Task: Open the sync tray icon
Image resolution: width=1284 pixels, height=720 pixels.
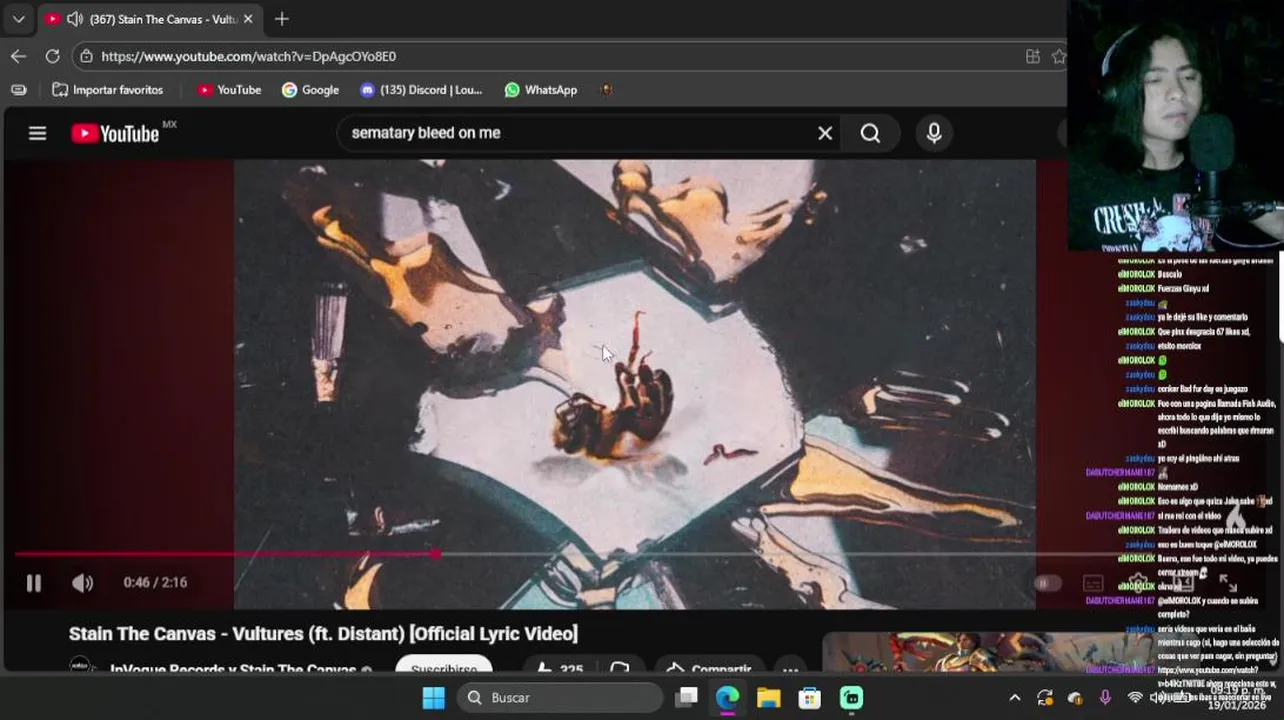Action: pyautogui.click(x=1045, y=697)
